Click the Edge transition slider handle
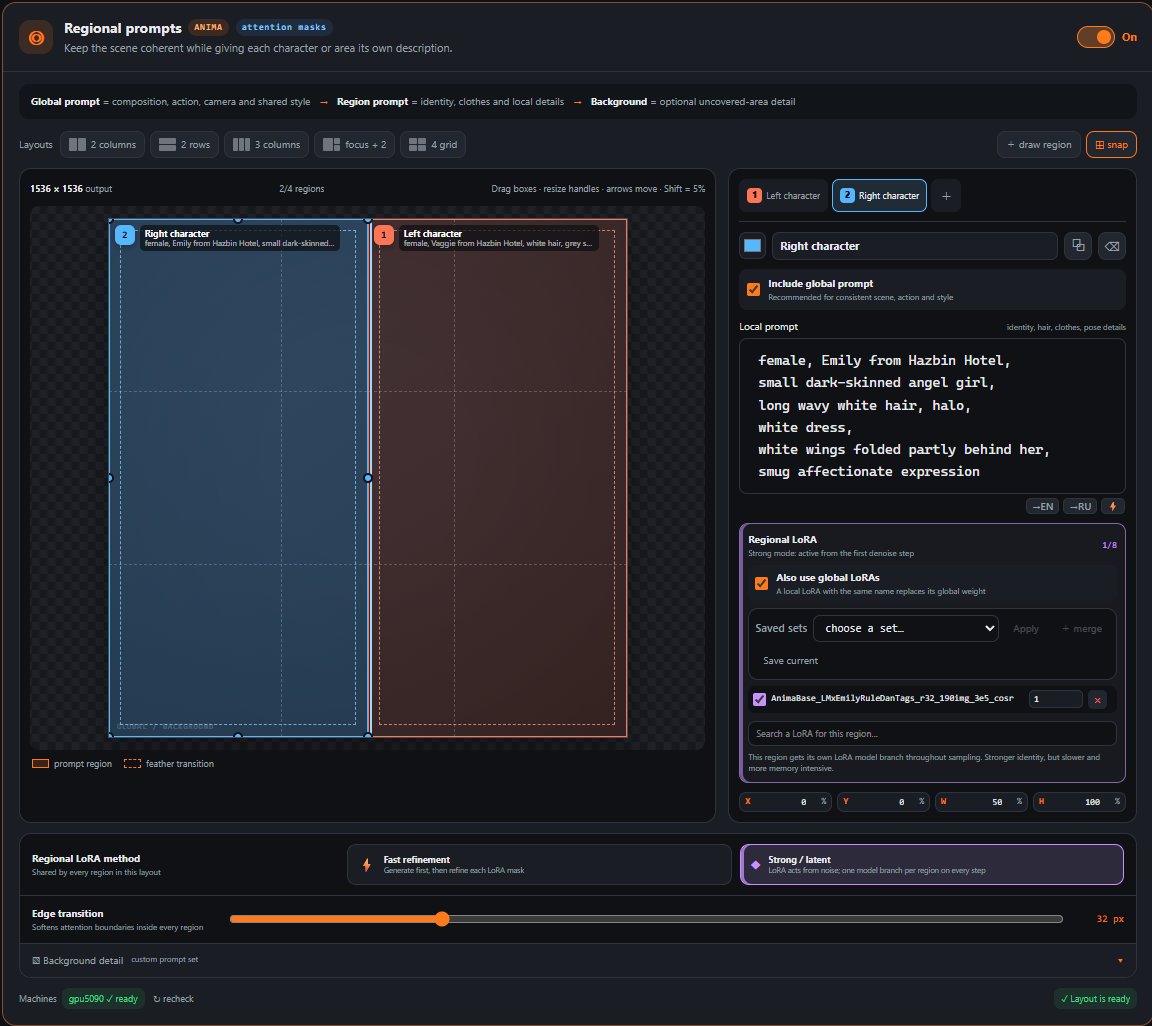The image size is (1152, 1026). tap(442, 919)
